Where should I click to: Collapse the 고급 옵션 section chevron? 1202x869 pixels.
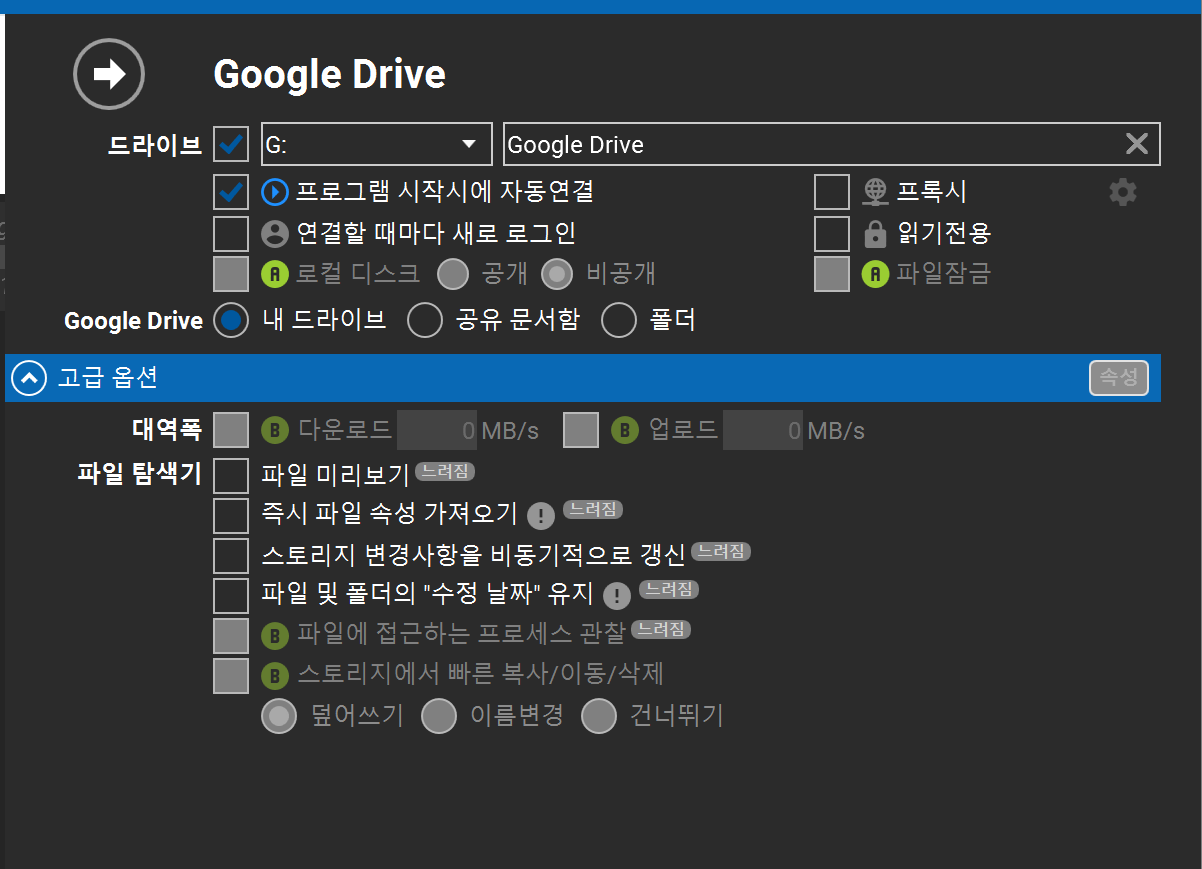(x=29, y=378)
